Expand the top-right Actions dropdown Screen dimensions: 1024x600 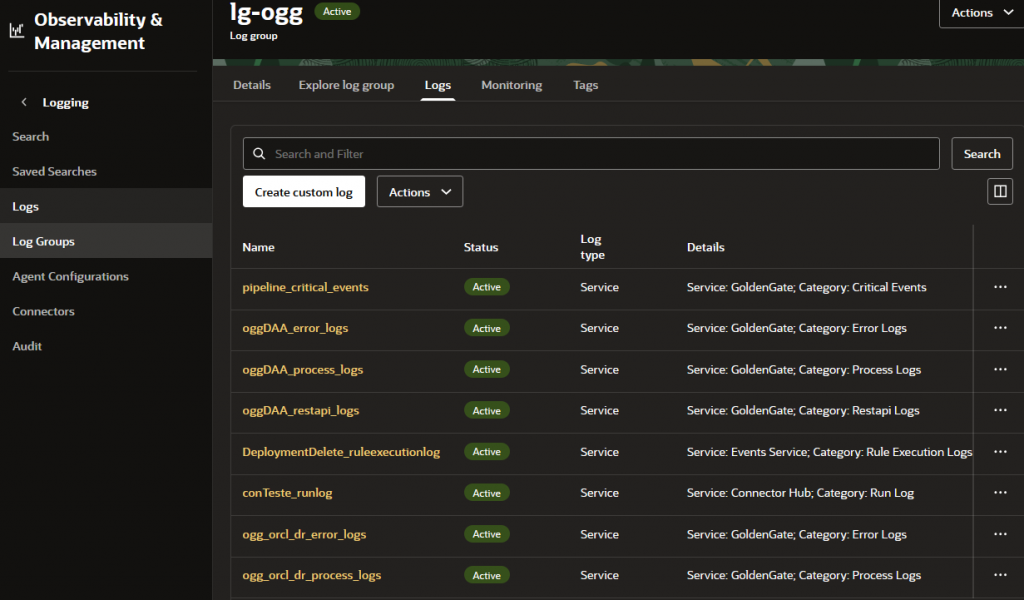pos(980,13)
